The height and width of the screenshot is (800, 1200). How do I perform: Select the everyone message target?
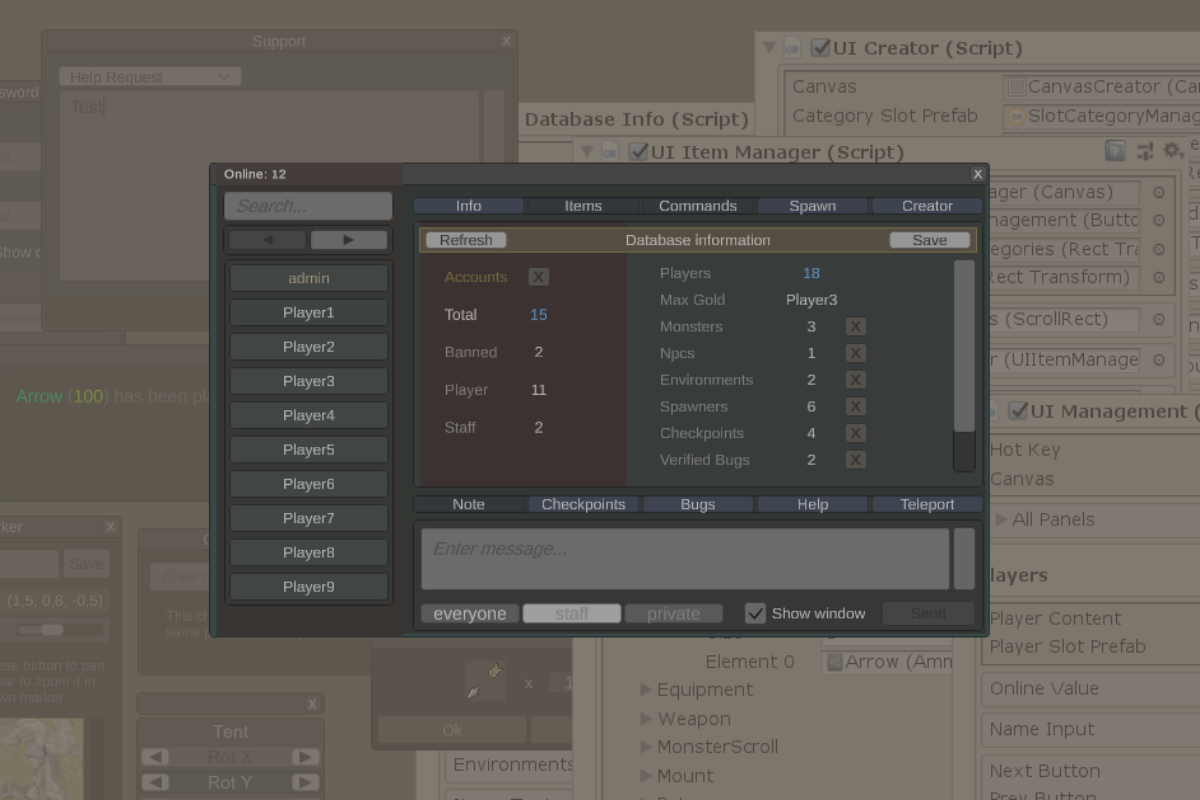(x=470, y=614)
